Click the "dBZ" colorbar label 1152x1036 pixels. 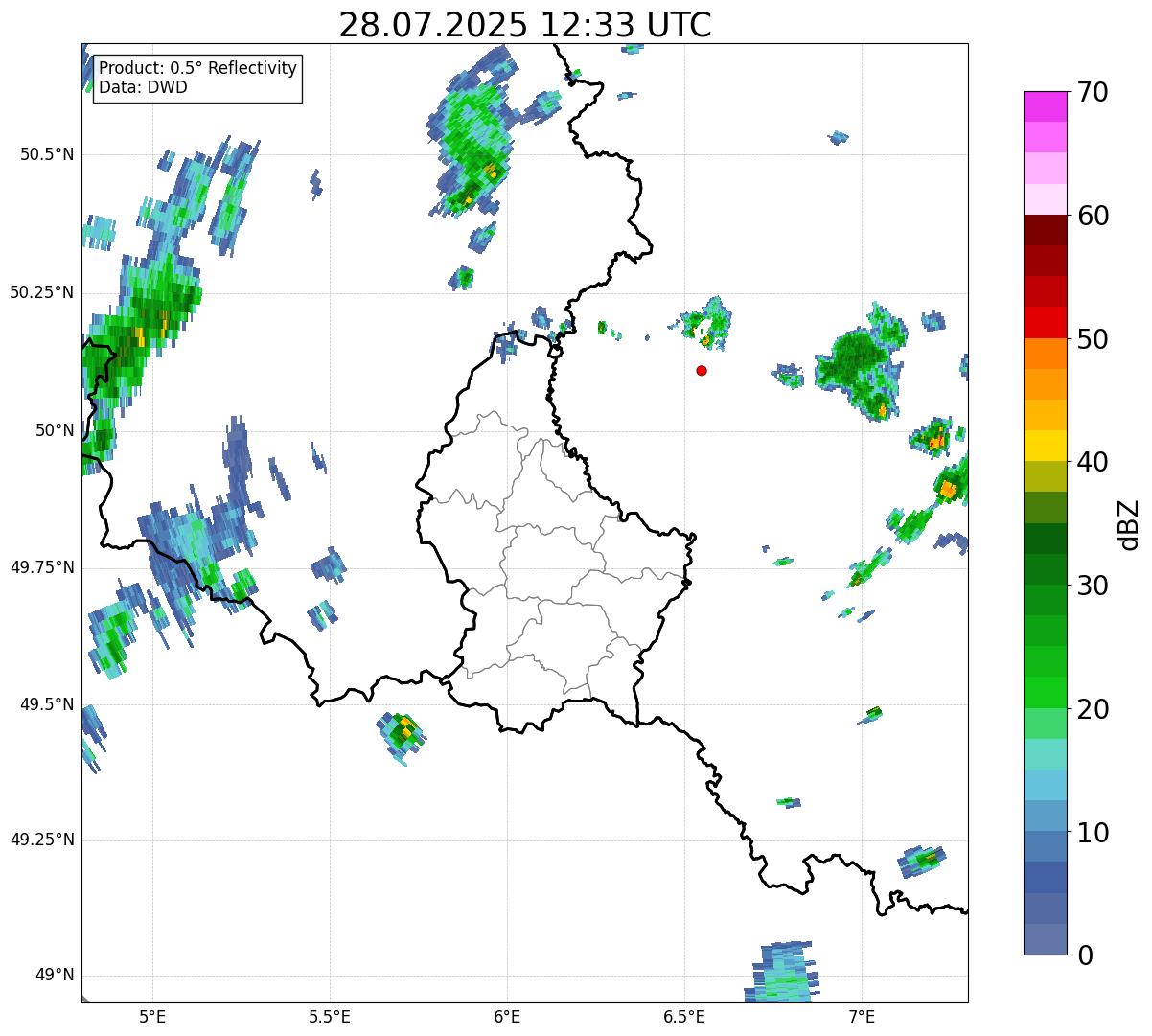(1129, 523)
